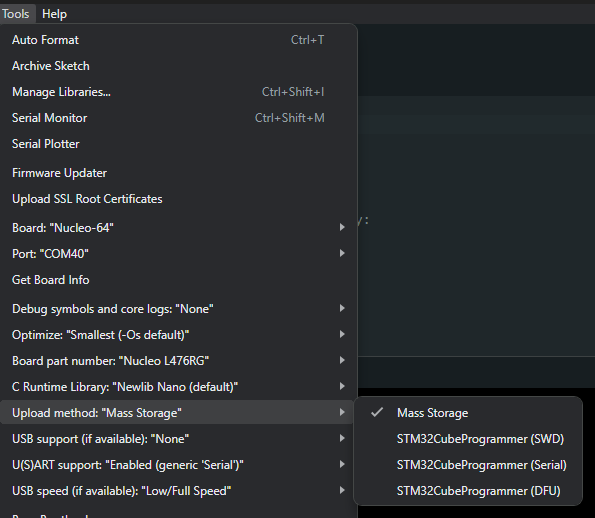This screenshot has width=595, height=518.
Task: Expand the Board "Nucleo-64" submenu
Action: 178,228
